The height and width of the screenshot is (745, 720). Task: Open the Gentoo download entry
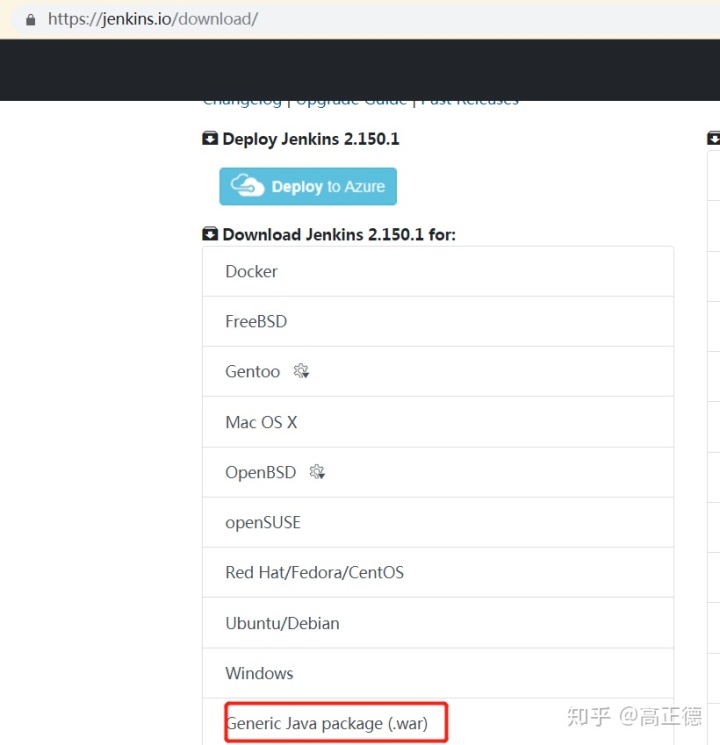click(438, 372)
